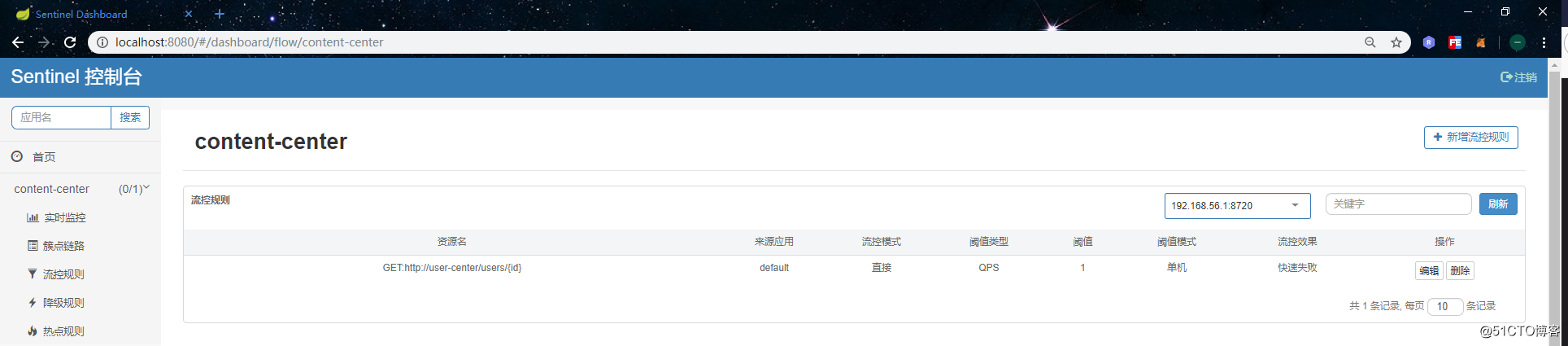1568x346 pixels.
Task: Click the 搜索 button
Action: click(x=130, y=117)
